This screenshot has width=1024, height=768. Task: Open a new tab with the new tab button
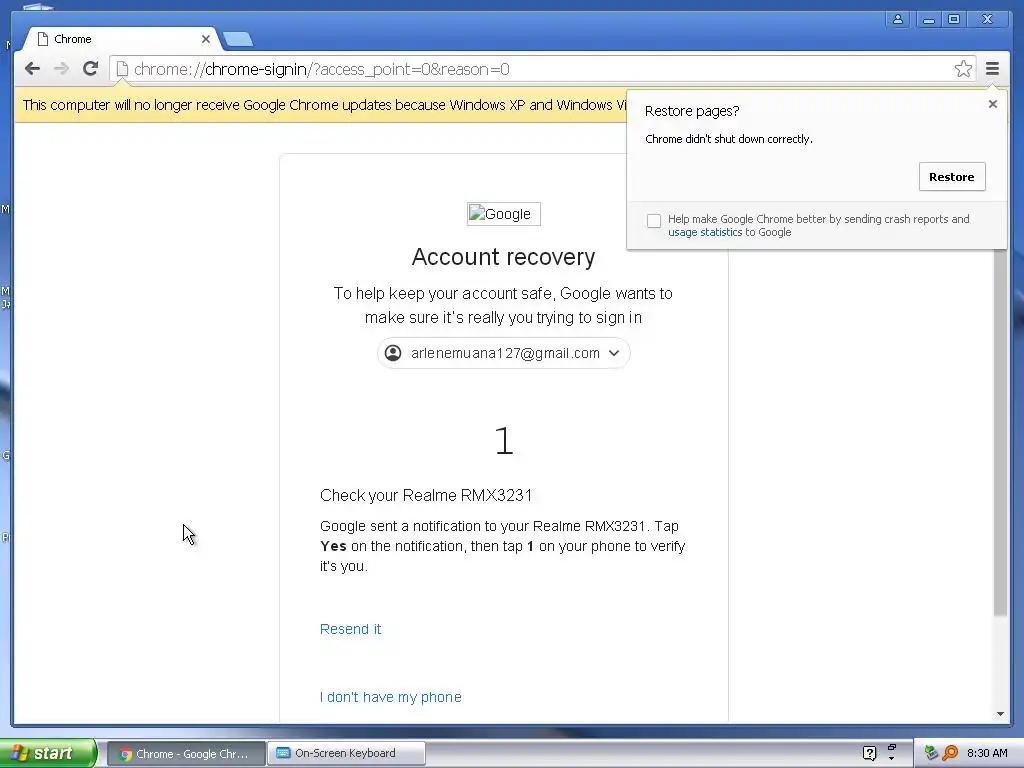[238, 40]
